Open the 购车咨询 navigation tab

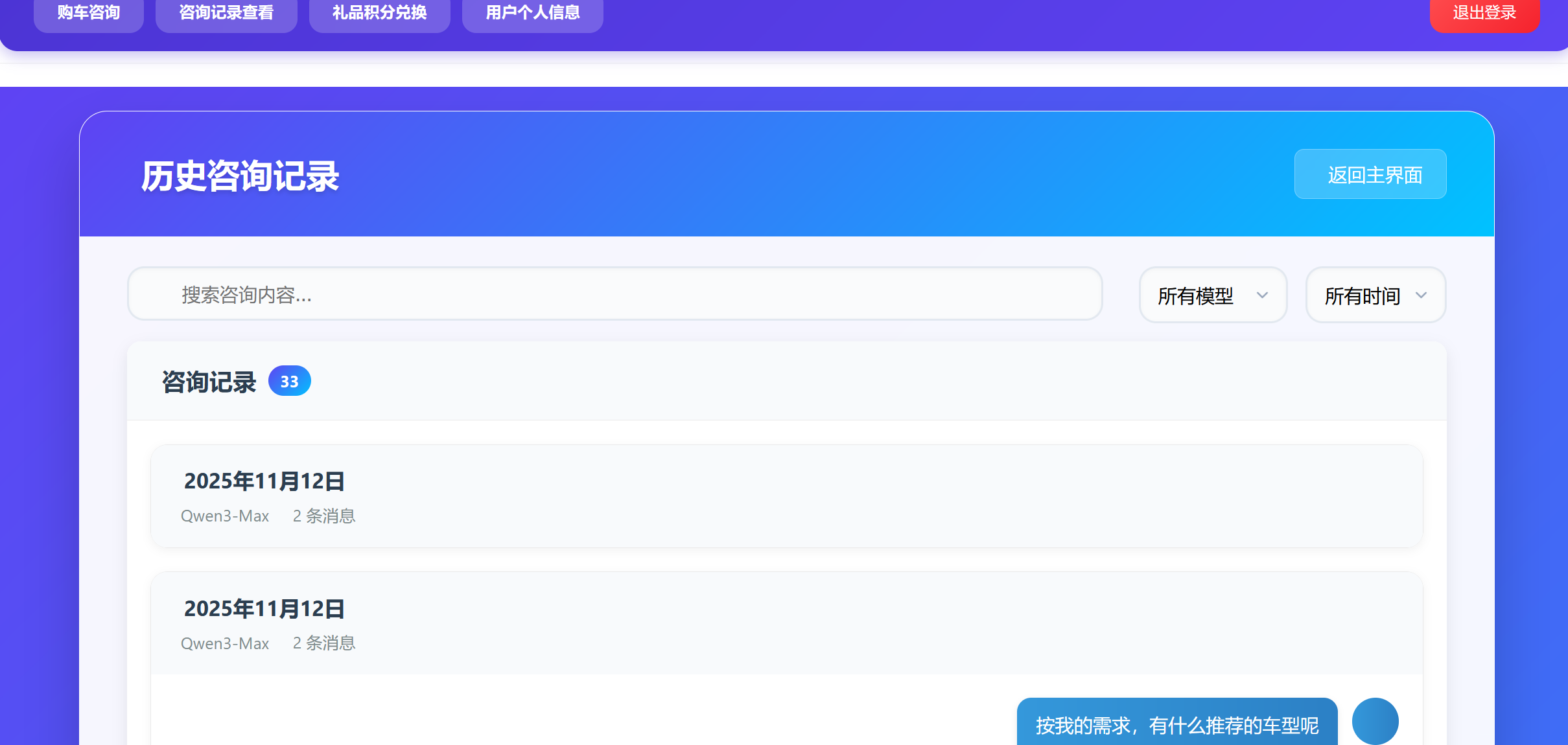[x=89, y=13]
